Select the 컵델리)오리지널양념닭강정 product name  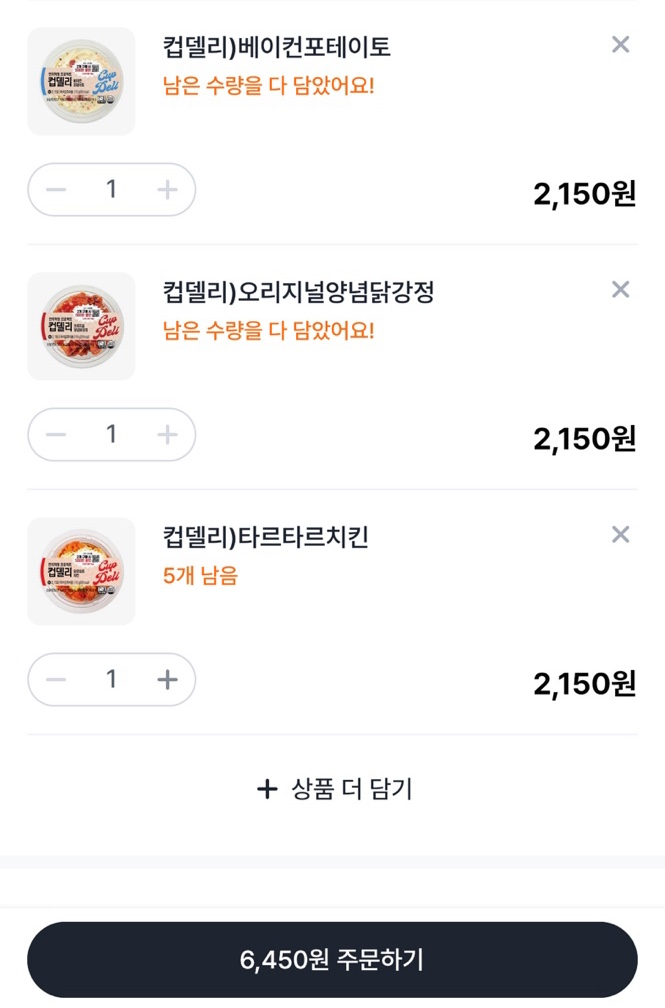click(x=298, y=292)
